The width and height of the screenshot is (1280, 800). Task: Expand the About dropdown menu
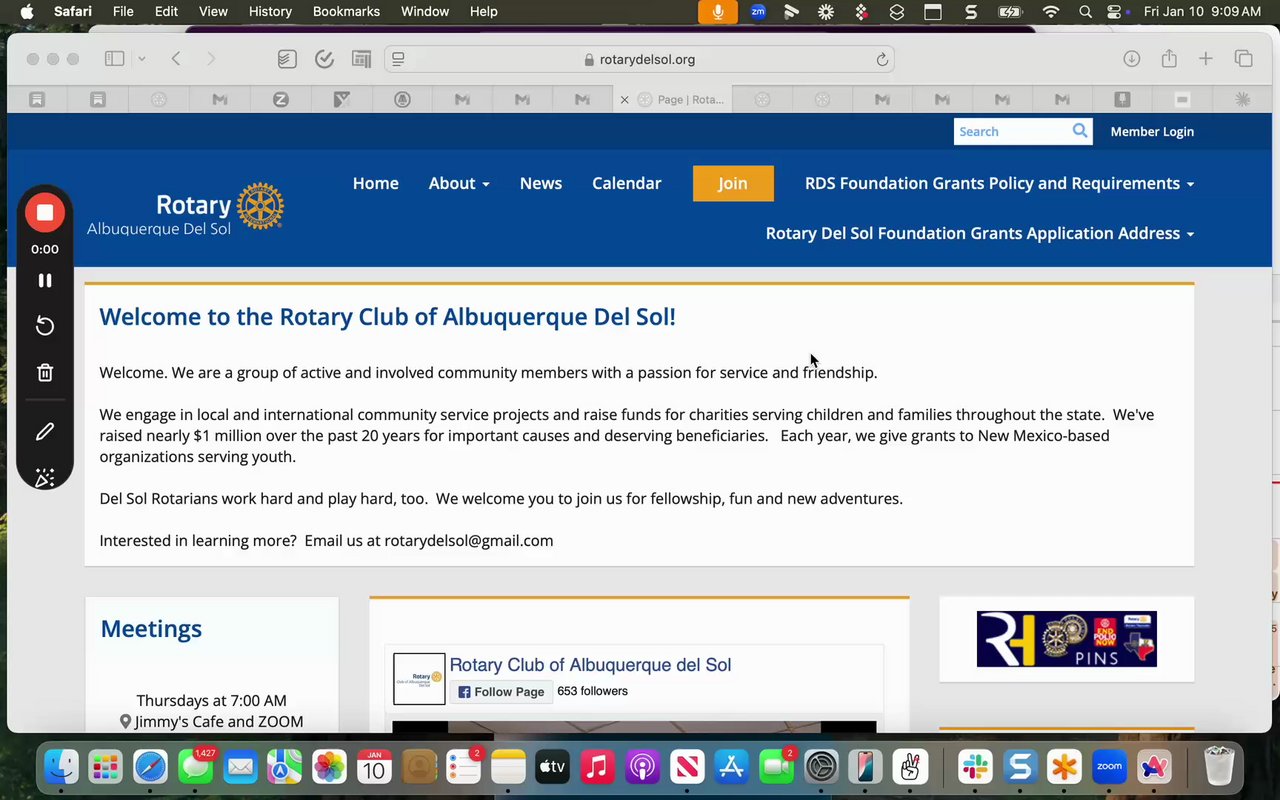click(x=459, y=183)
